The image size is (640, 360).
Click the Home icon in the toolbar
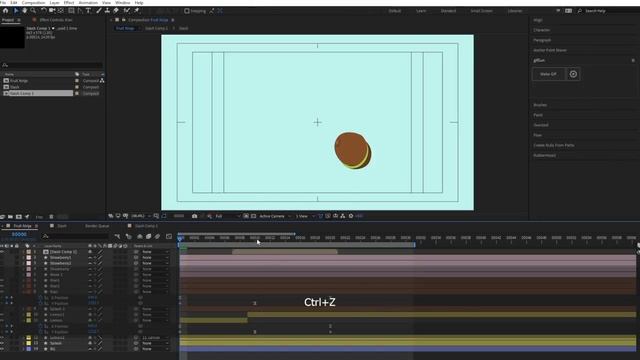pyautogui.click(x=6, y=11)
